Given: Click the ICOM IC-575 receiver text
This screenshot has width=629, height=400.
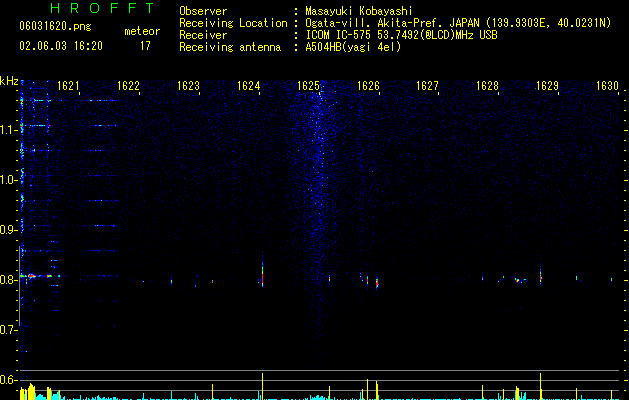Looking at the screenshot, I should [x=401, y=35].
